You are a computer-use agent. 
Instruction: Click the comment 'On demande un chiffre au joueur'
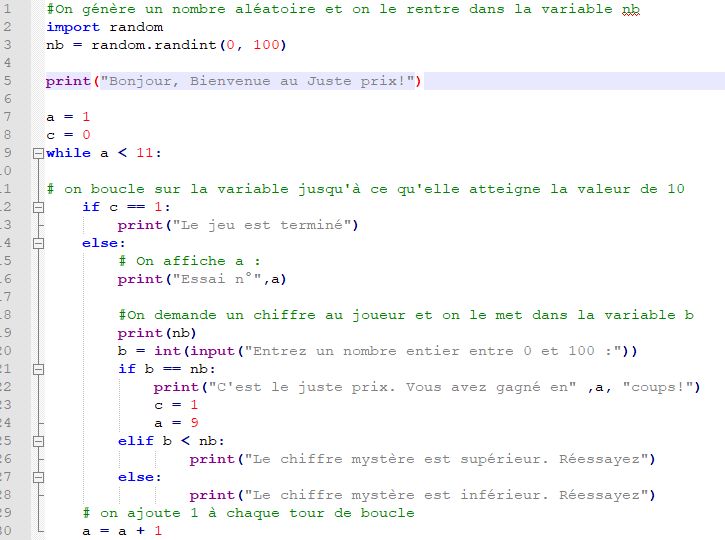406,315
